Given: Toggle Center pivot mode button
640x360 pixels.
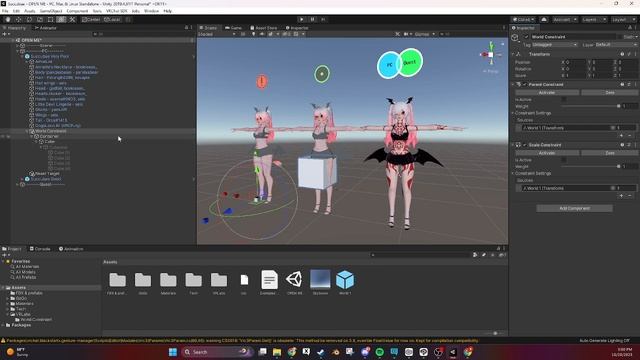Looking at the screenshot, I should click(x=91, y=19).
